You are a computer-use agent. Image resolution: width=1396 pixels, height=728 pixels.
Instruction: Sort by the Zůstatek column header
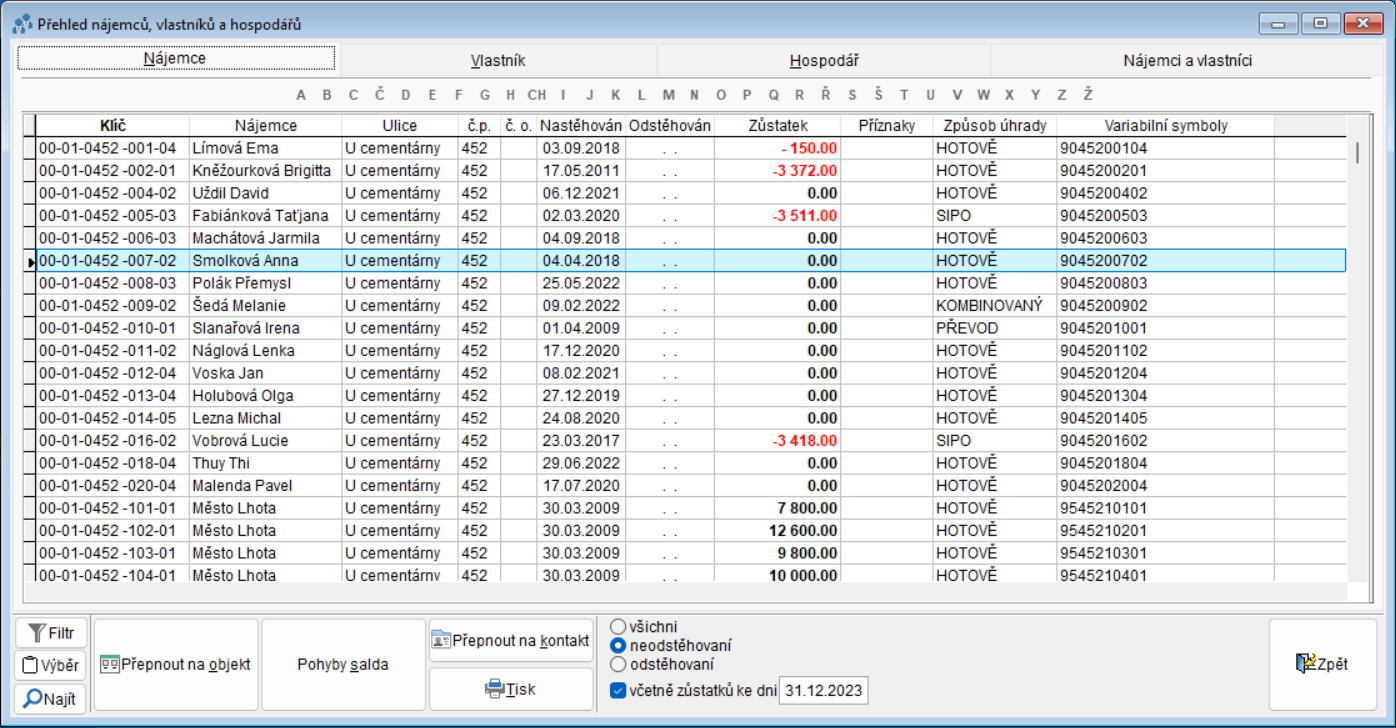[777, 126]
